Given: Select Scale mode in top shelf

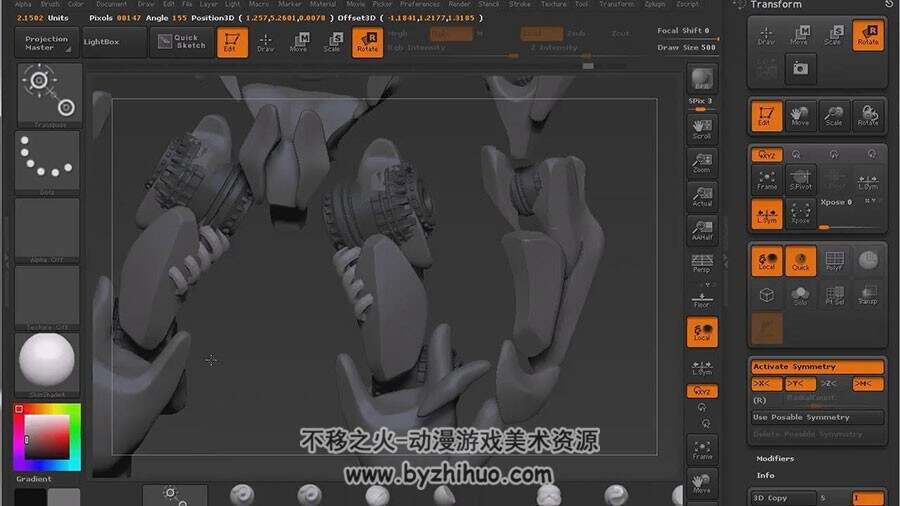Looking at the screenshot, I should point(332,42).
